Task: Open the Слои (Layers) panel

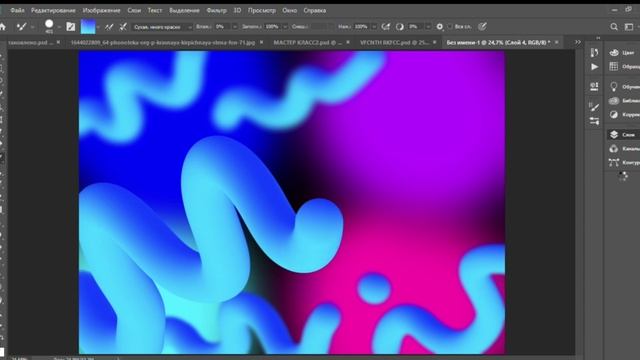Action: pos(623,135)
